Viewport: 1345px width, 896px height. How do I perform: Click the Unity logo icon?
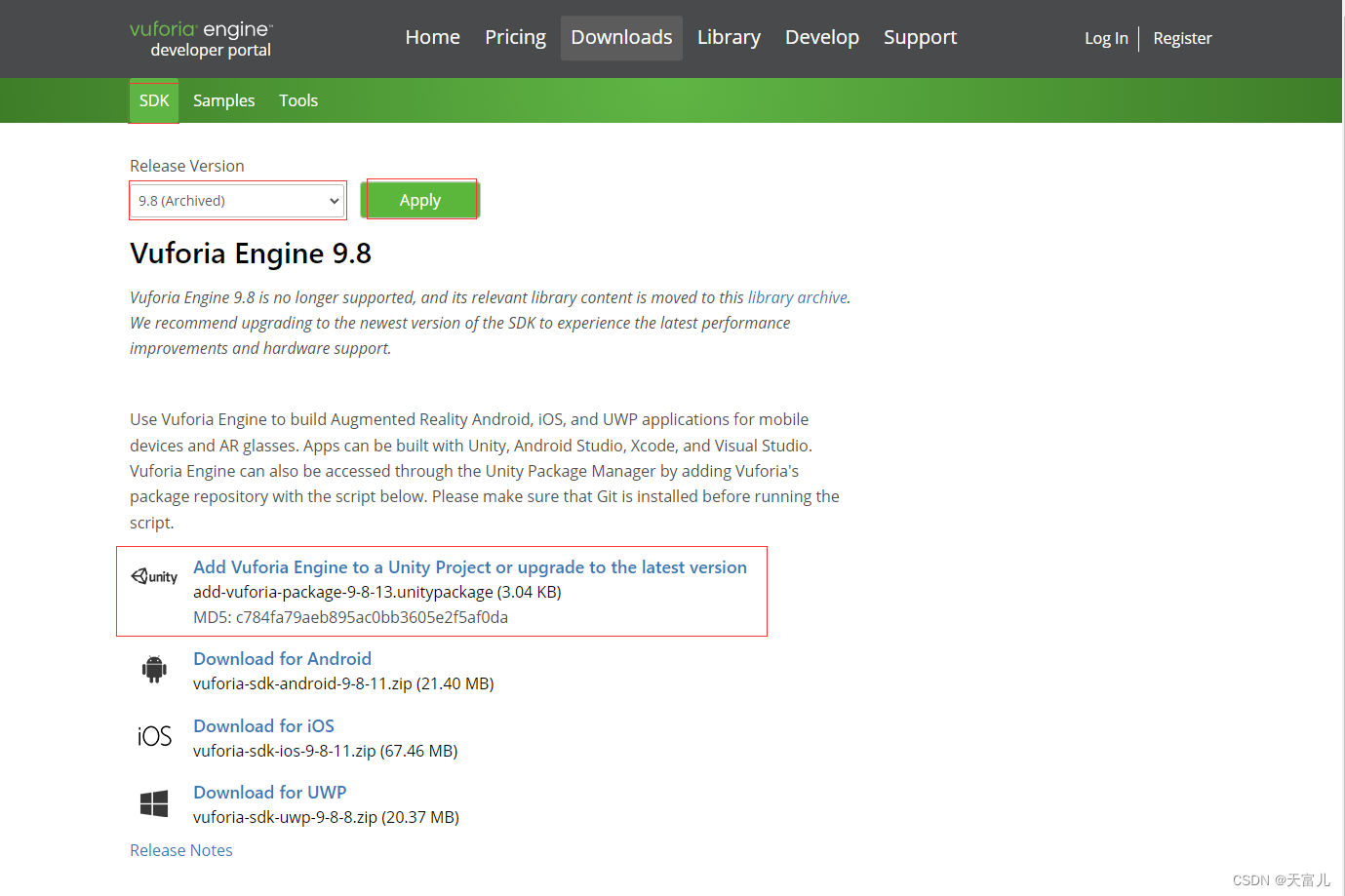click(154, 576)
